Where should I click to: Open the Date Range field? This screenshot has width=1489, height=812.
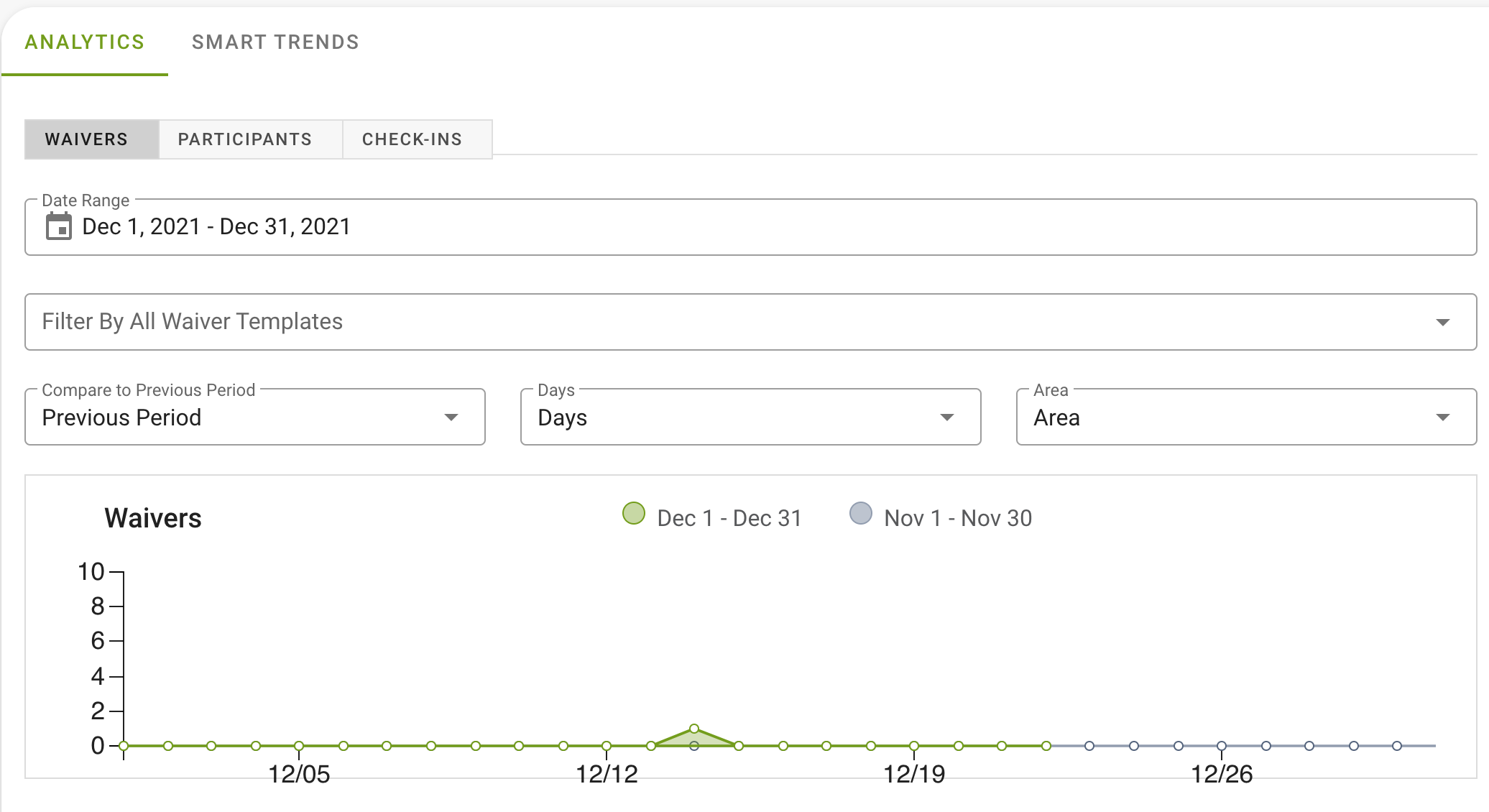pos(751,227)
